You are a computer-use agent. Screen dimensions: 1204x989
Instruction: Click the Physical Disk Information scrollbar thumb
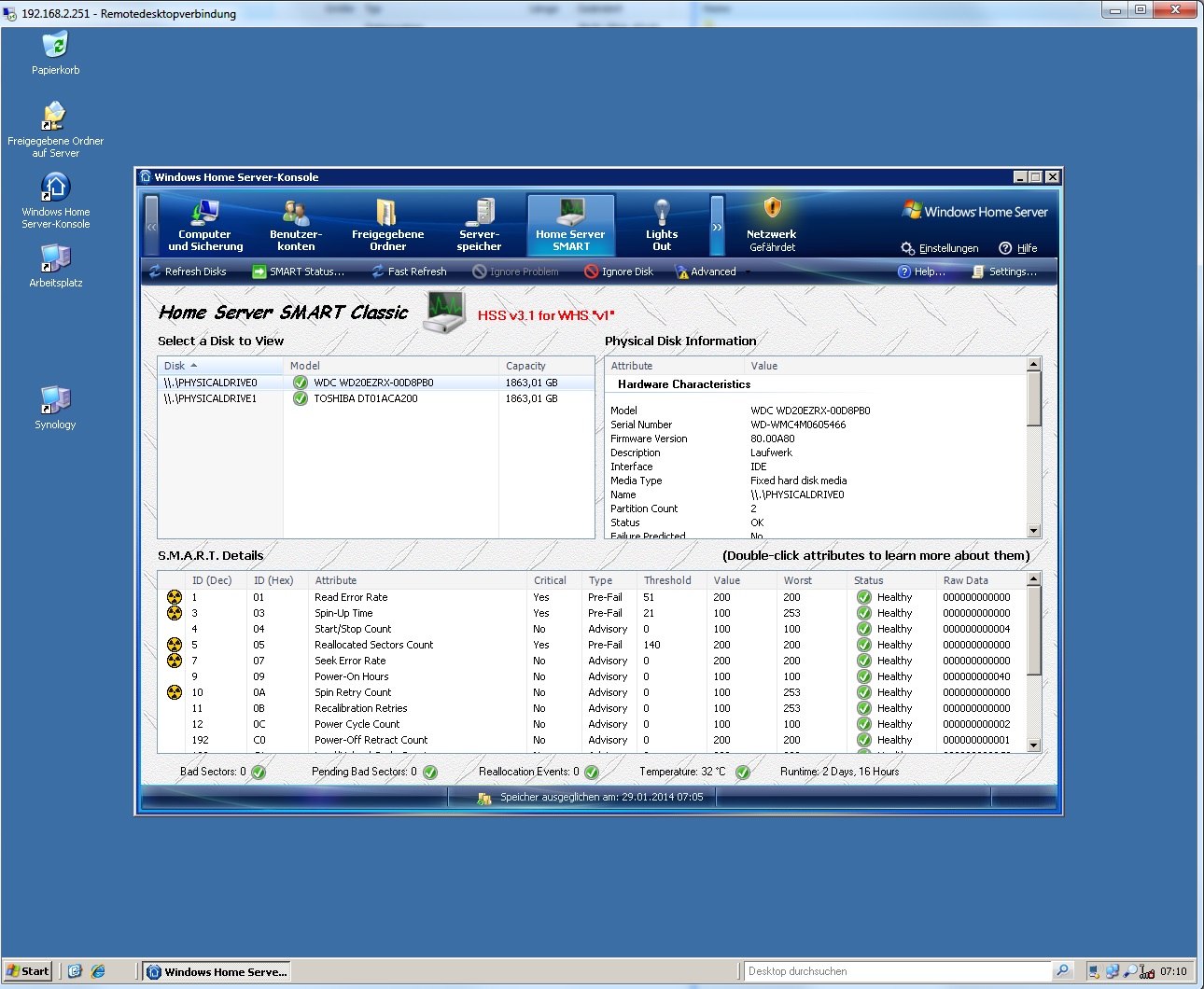(1033, 398)
